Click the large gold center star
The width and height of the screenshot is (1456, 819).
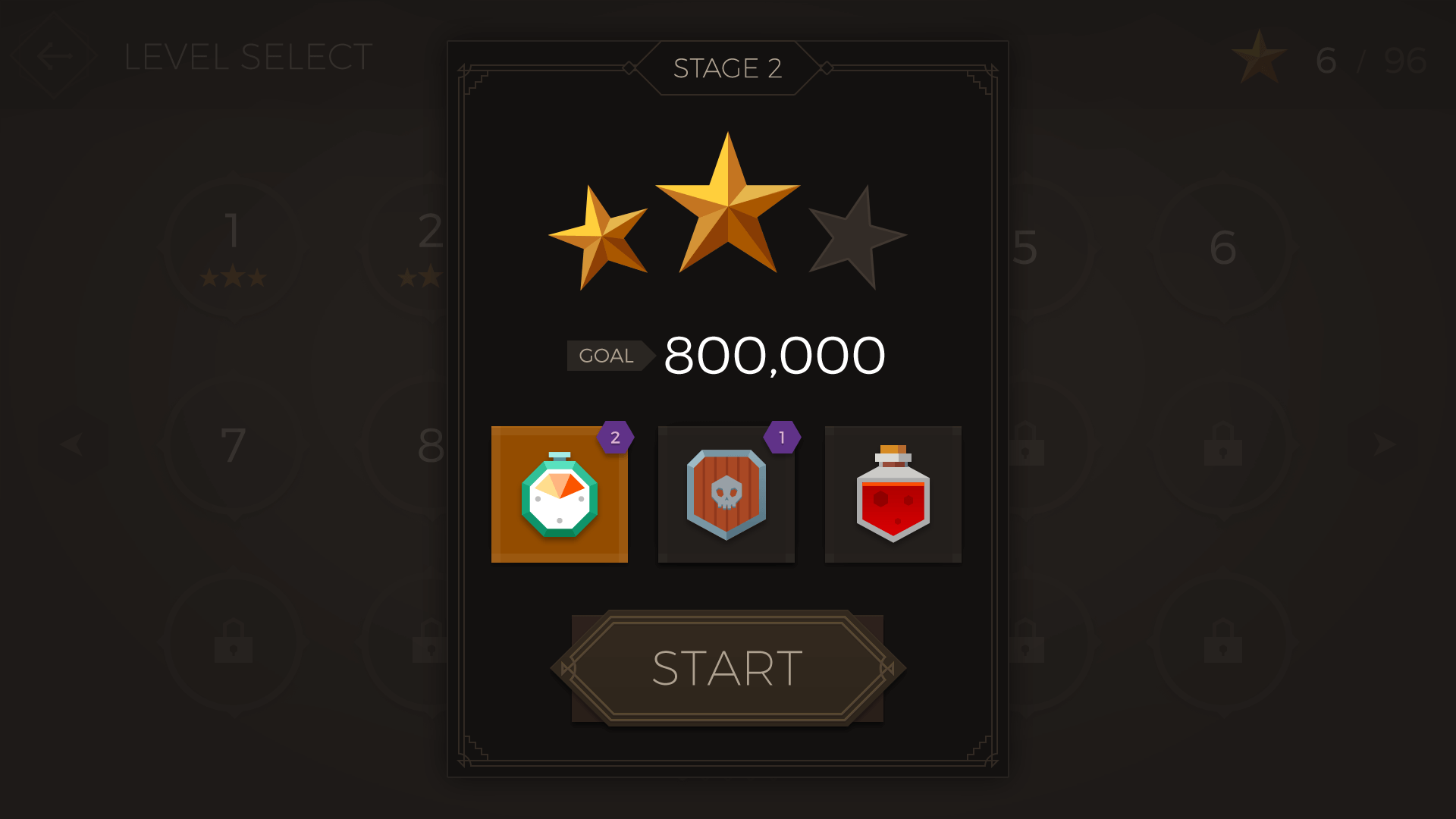click(x=728, y=203)
